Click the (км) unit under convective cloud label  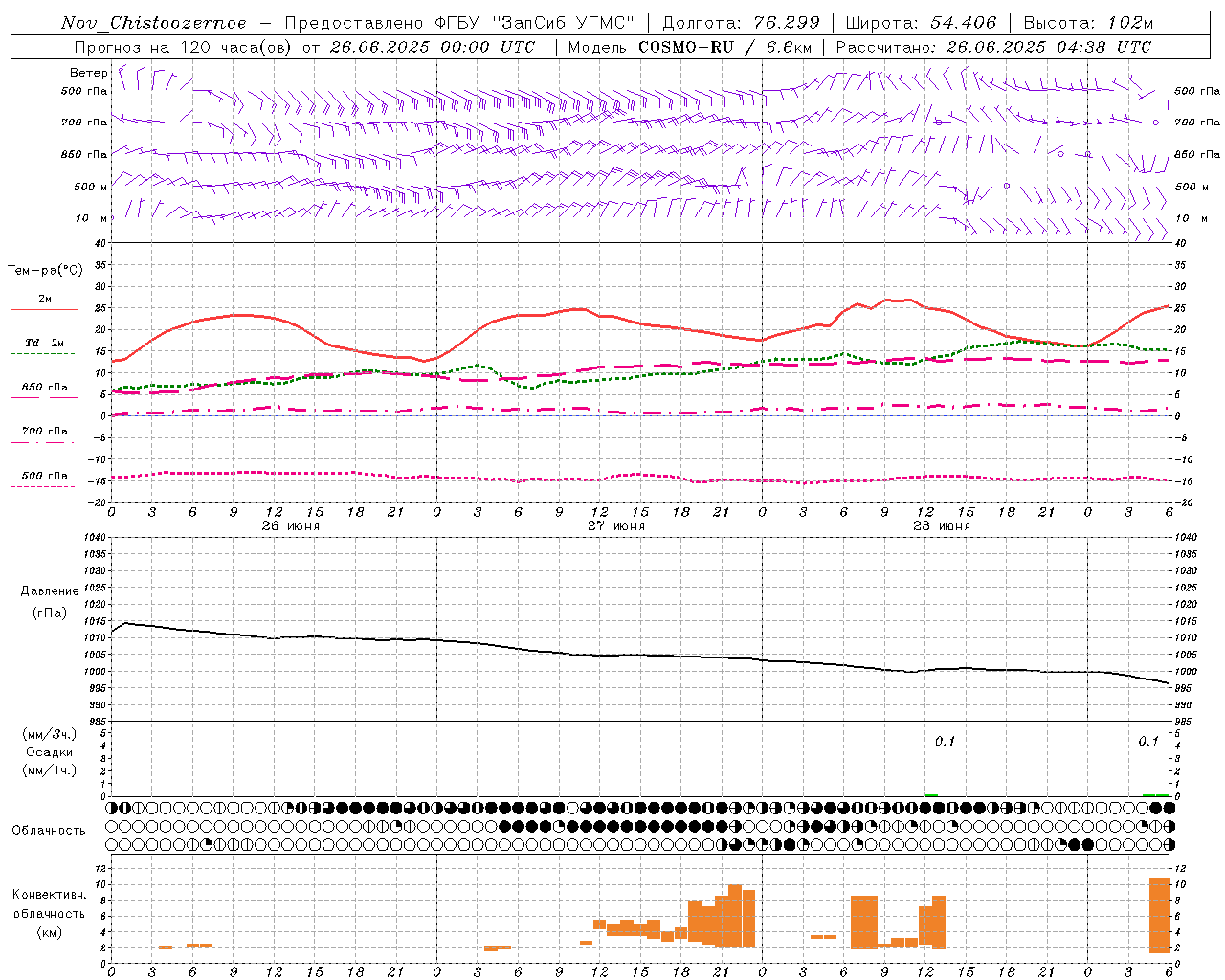click(50, 932)
